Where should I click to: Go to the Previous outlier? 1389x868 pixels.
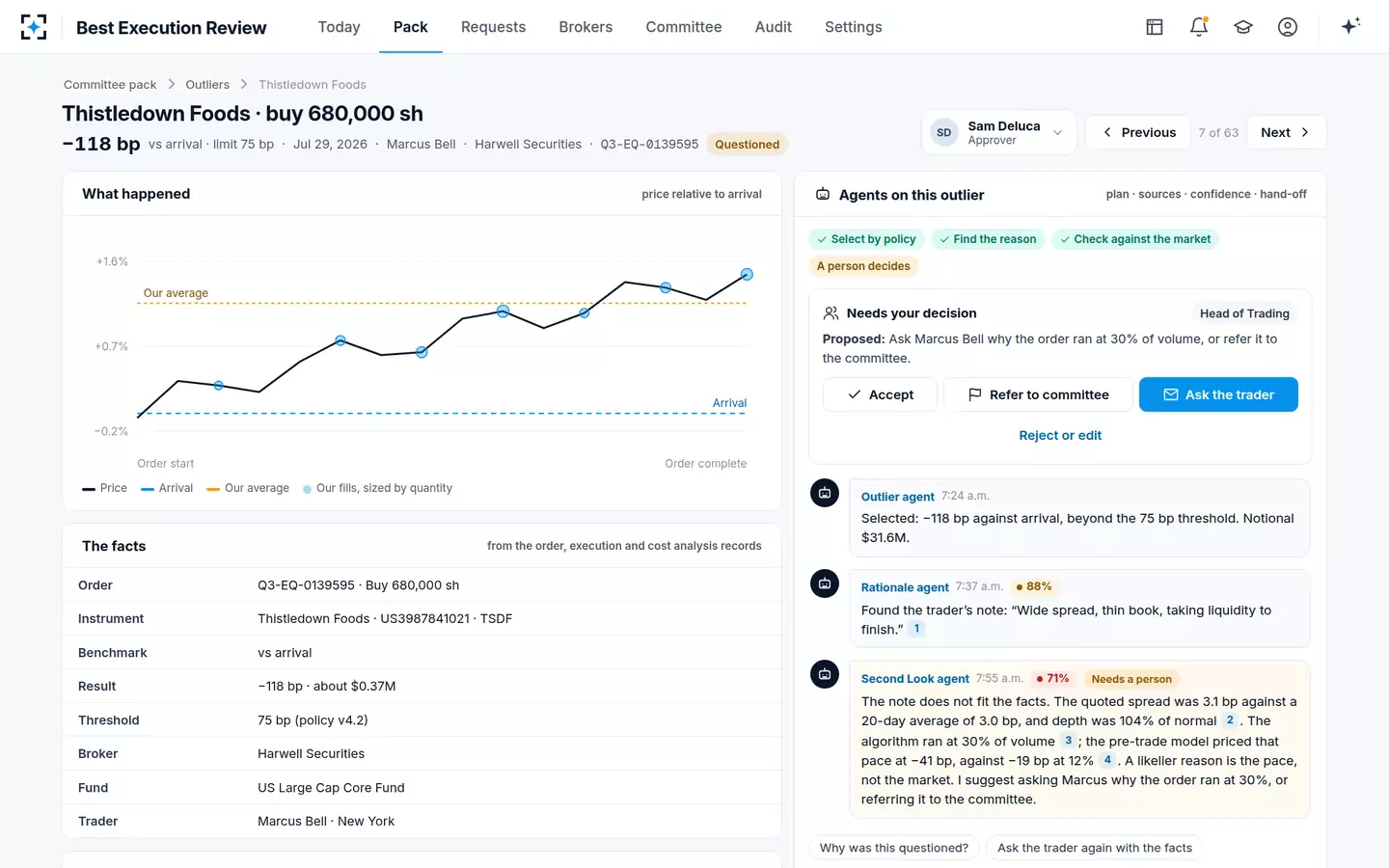click(x=1139, y=132)
